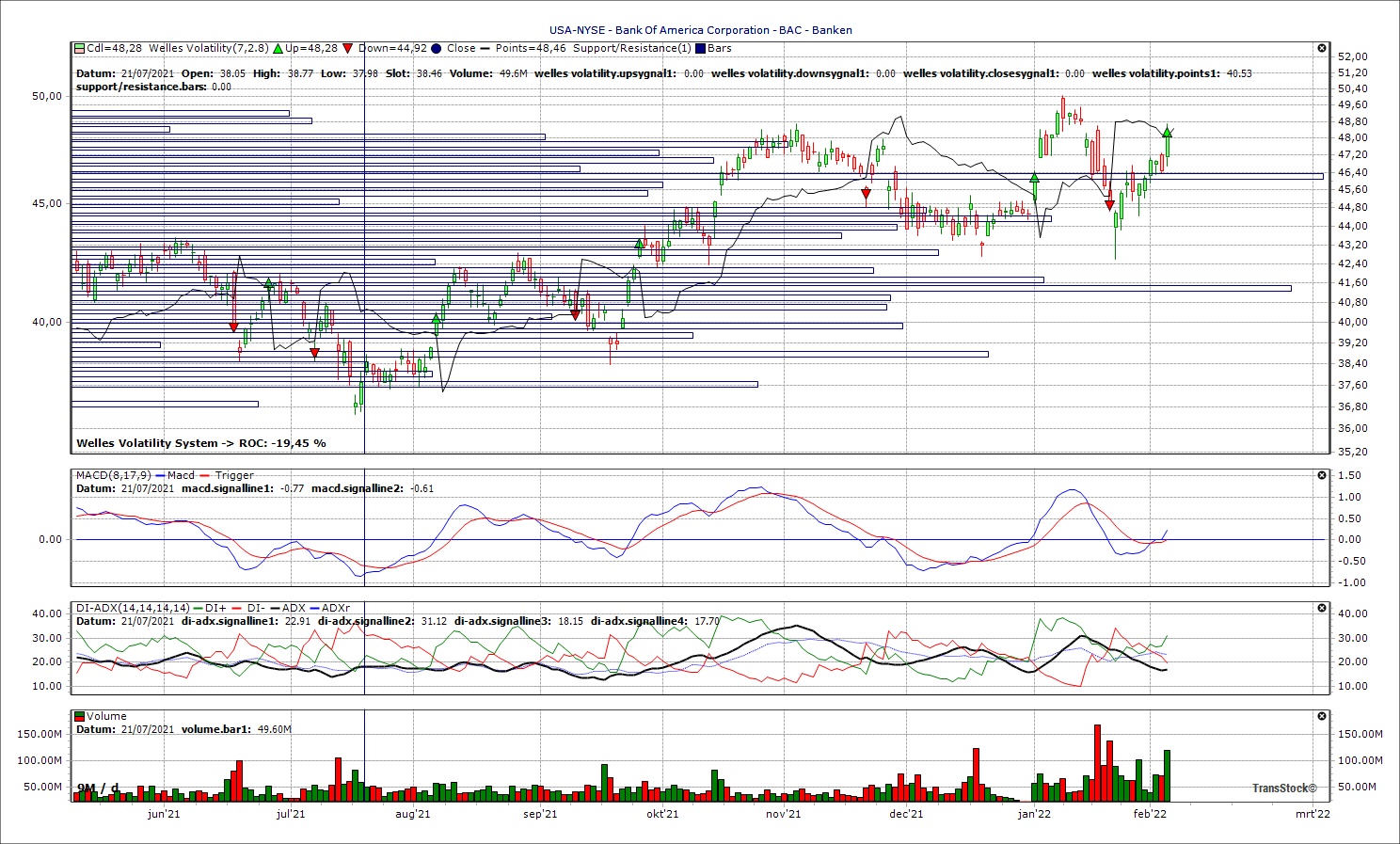Screen dimensions: 1400x844
Task: Click the dark blue Bars legend square
Action: [x=700, y=48]
